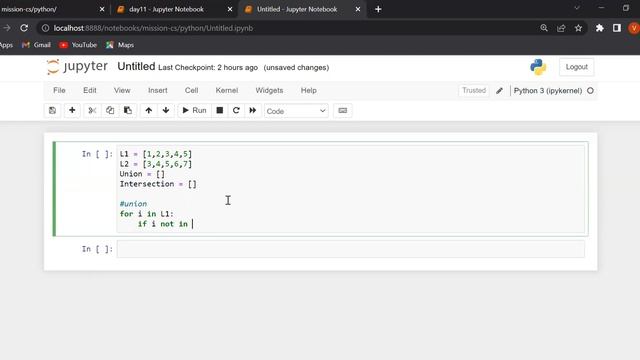Click the forward navigation arrow

point(7,28)
